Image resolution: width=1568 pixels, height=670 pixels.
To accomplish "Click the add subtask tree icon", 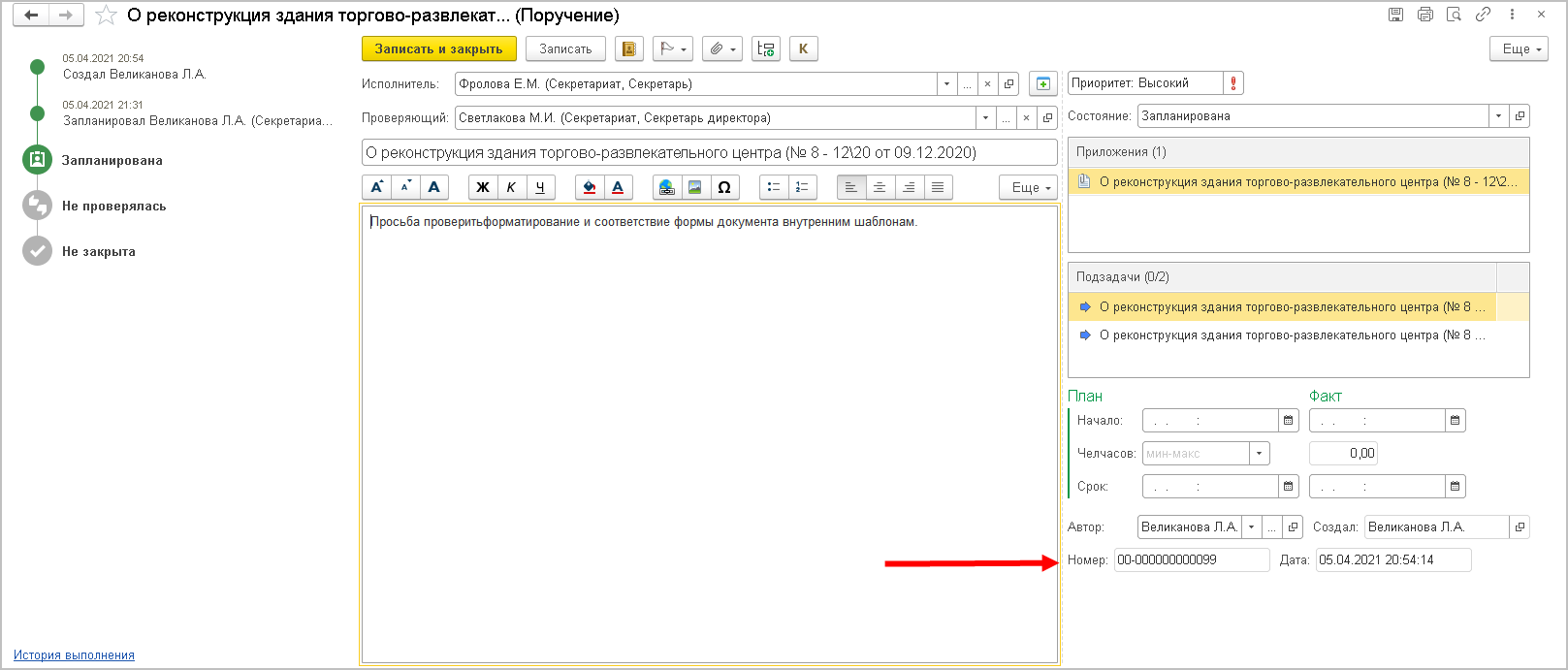I will click(x=766, y=48).
